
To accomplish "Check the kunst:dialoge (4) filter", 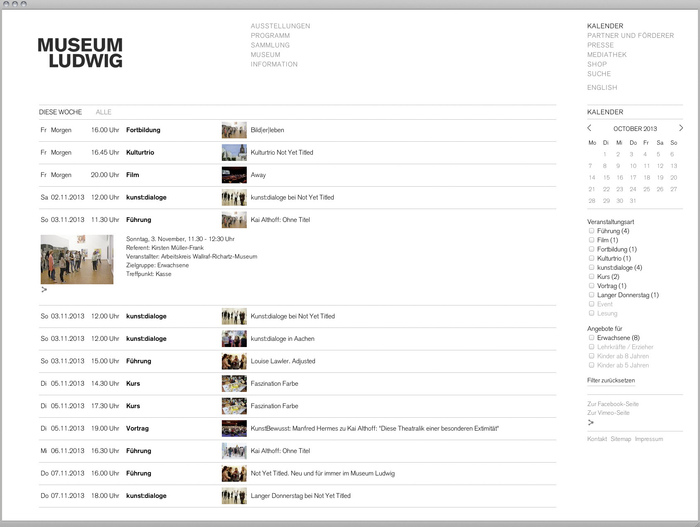I will [x=591, y=268].
